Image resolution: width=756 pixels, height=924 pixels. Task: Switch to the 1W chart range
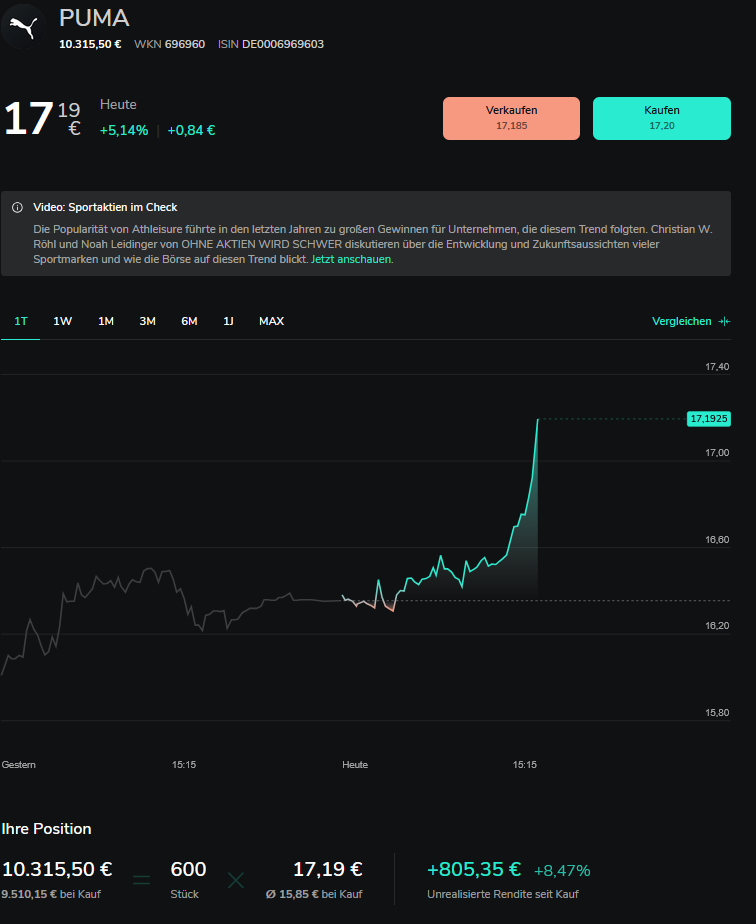click(x=63, y=322)
